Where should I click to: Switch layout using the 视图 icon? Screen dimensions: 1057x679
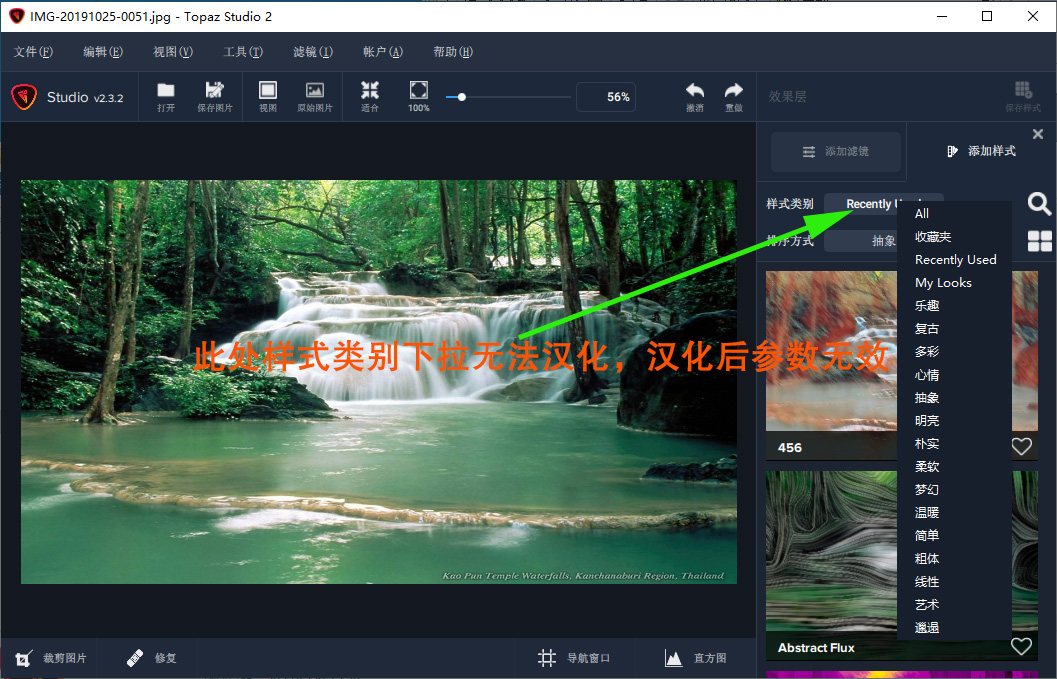(268, 96)
